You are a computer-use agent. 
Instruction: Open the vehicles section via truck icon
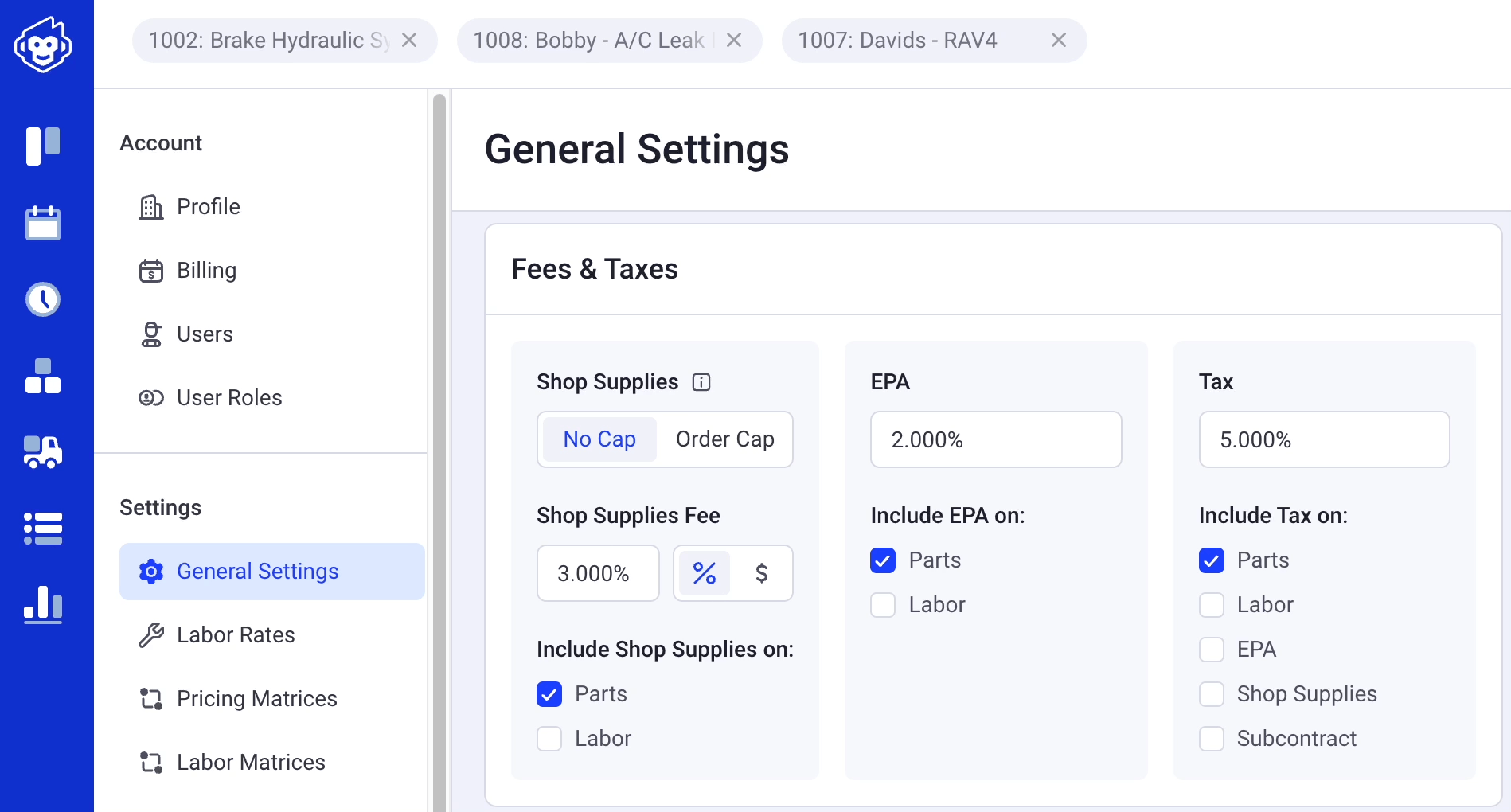click(x=44, y=452)
